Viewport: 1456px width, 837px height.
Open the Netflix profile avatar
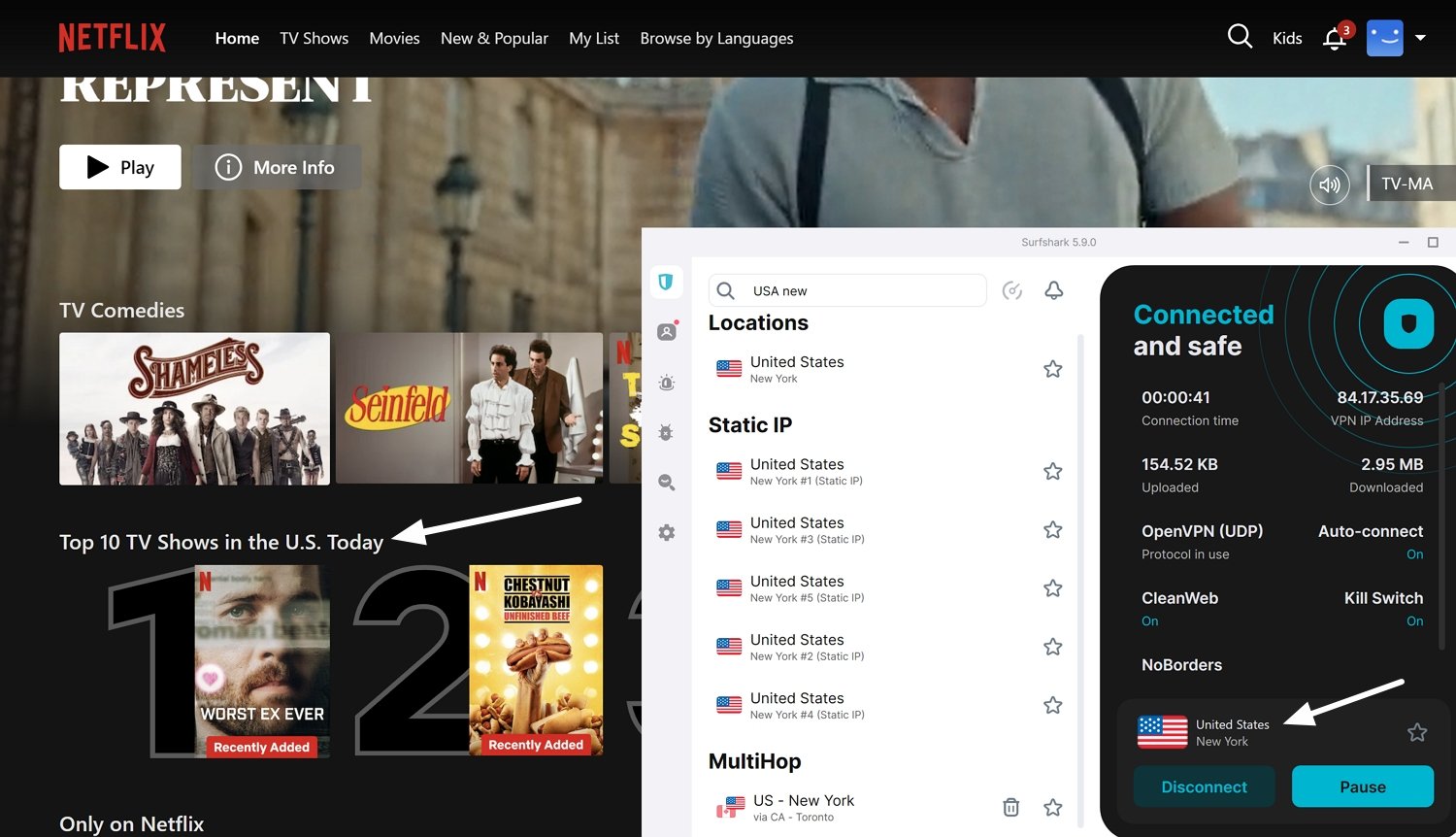point(1385,38)
